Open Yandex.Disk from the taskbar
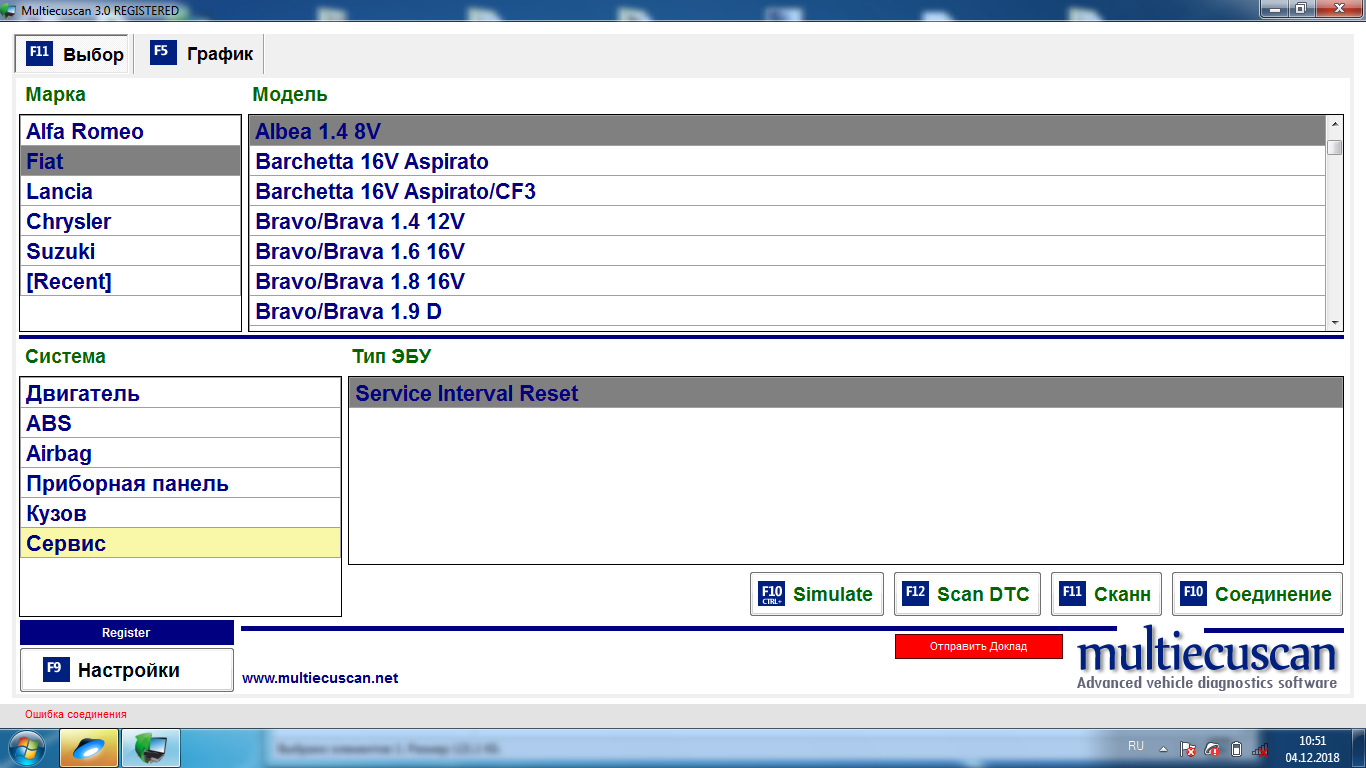Screen dimensions: 1366x768 tap(90, 748)
